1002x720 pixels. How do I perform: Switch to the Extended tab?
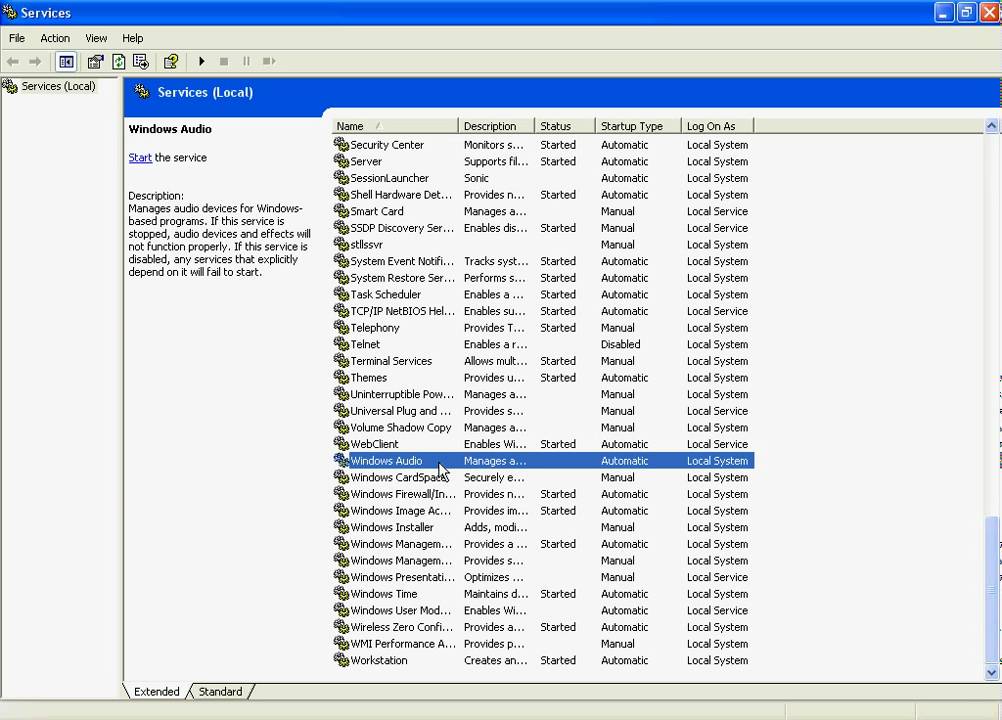click(x=157, y=691)
